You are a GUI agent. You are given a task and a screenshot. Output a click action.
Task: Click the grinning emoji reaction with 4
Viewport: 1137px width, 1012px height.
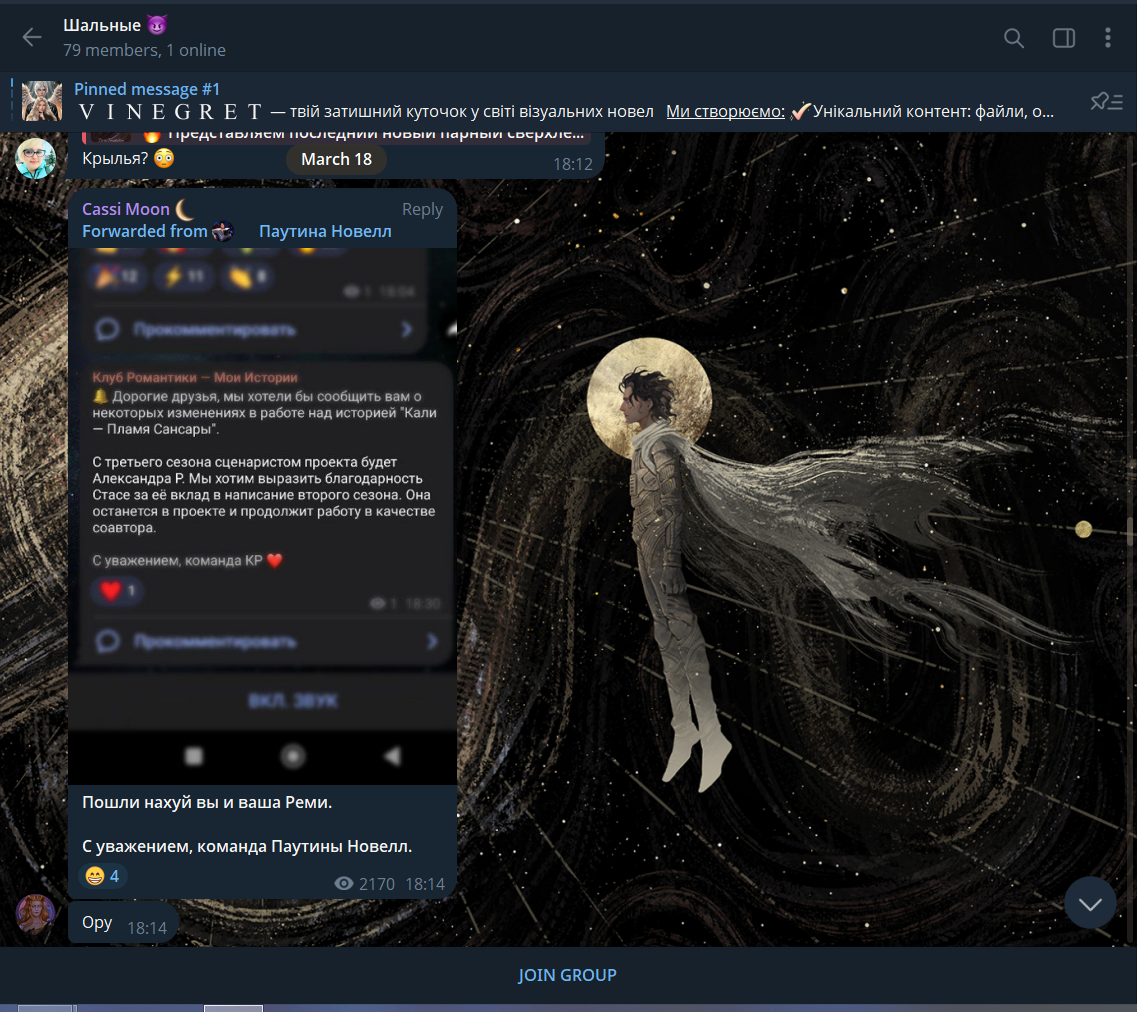[x=102, y=876]
